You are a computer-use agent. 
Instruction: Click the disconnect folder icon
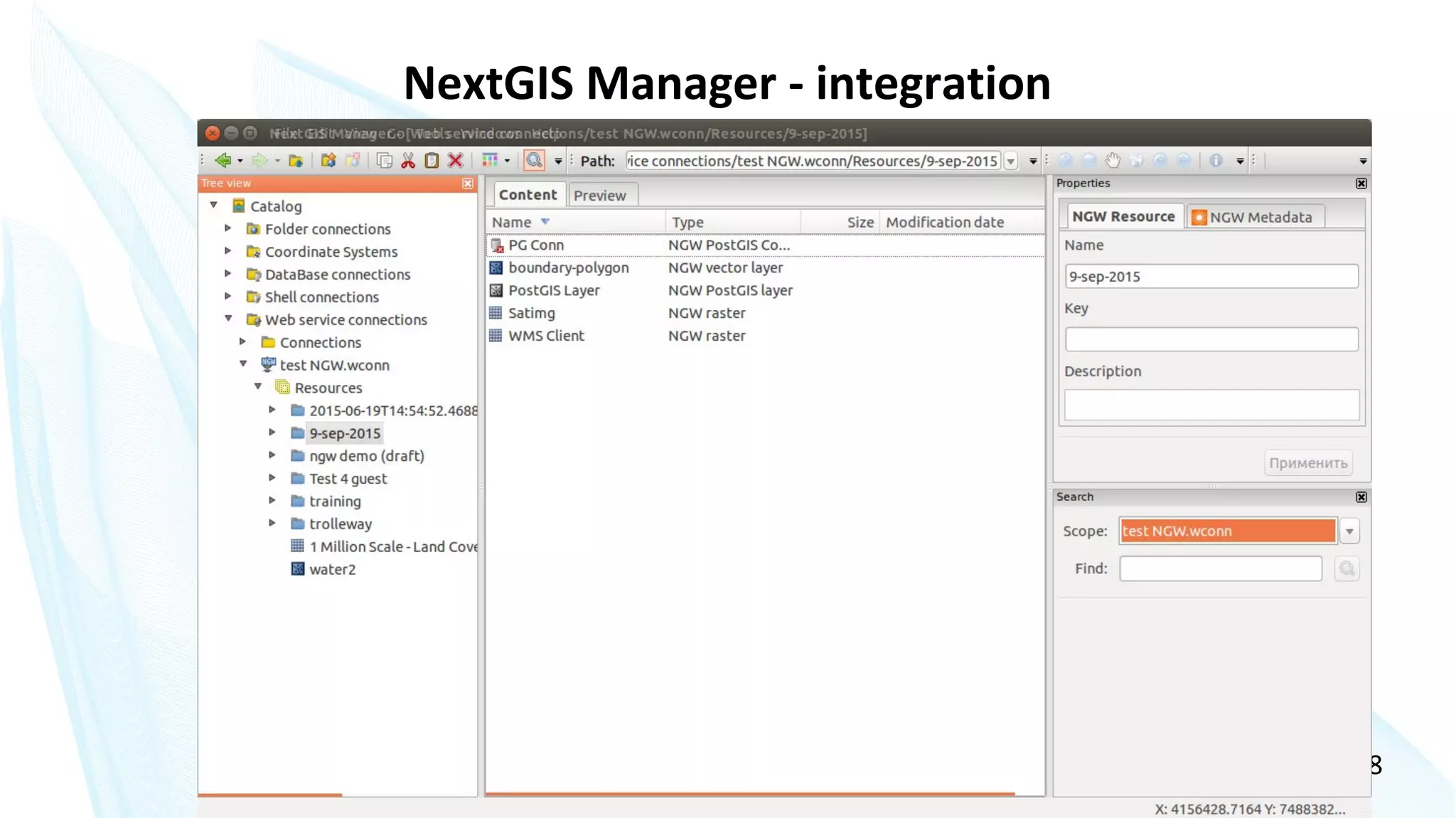coord(352,161)
